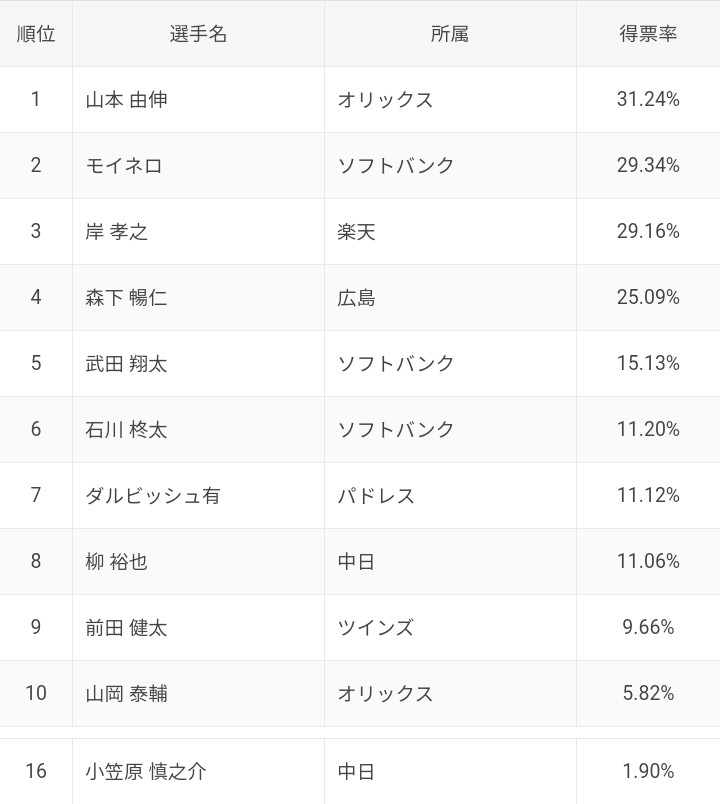This screenshot has height=804, width=720.
Task: Click the 所属 column header
Action: pos(450,34)
